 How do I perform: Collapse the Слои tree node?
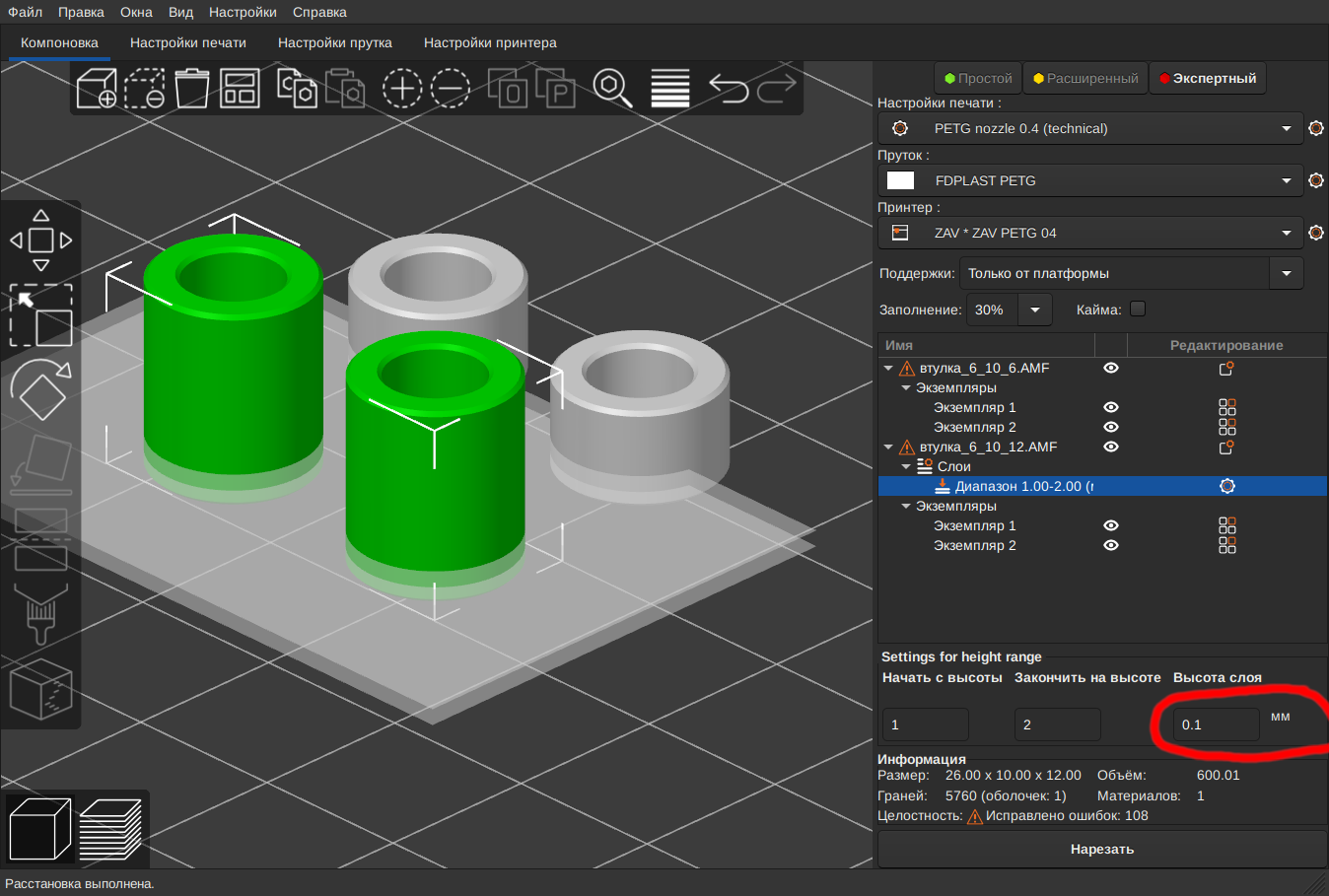906,466
